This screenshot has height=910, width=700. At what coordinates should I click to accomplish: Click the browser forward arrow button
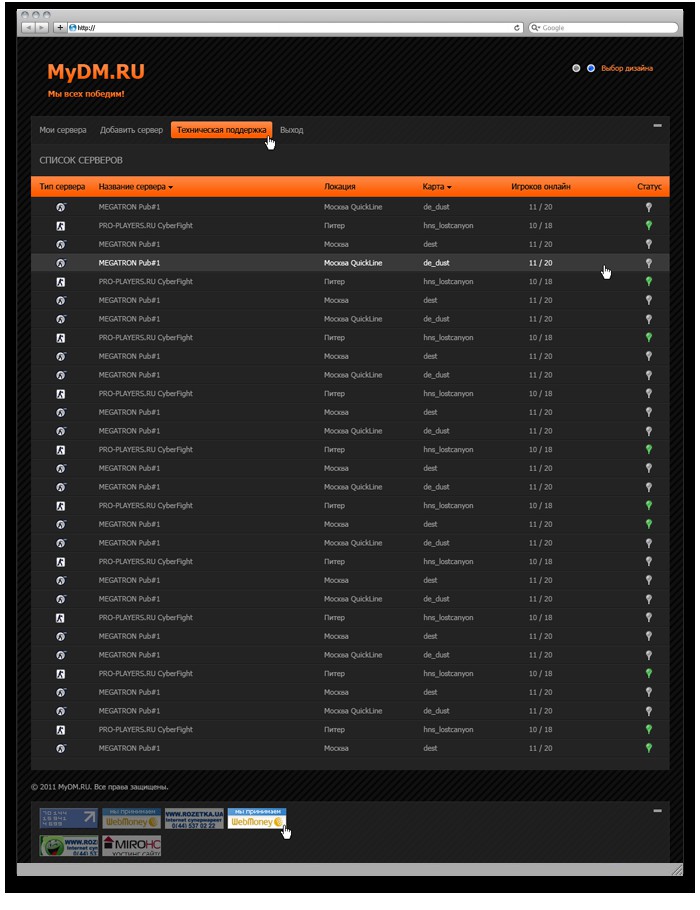point(41,28)
